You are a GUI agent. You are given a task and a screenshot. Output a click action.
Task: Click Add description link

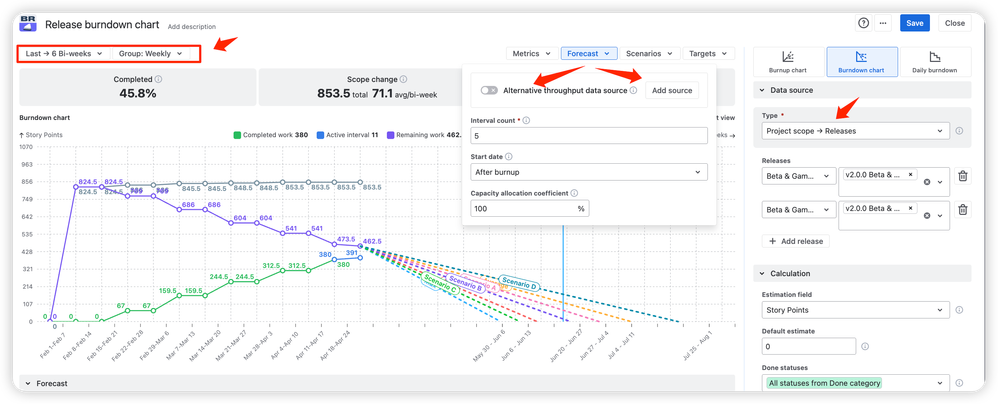pos(192,27)
